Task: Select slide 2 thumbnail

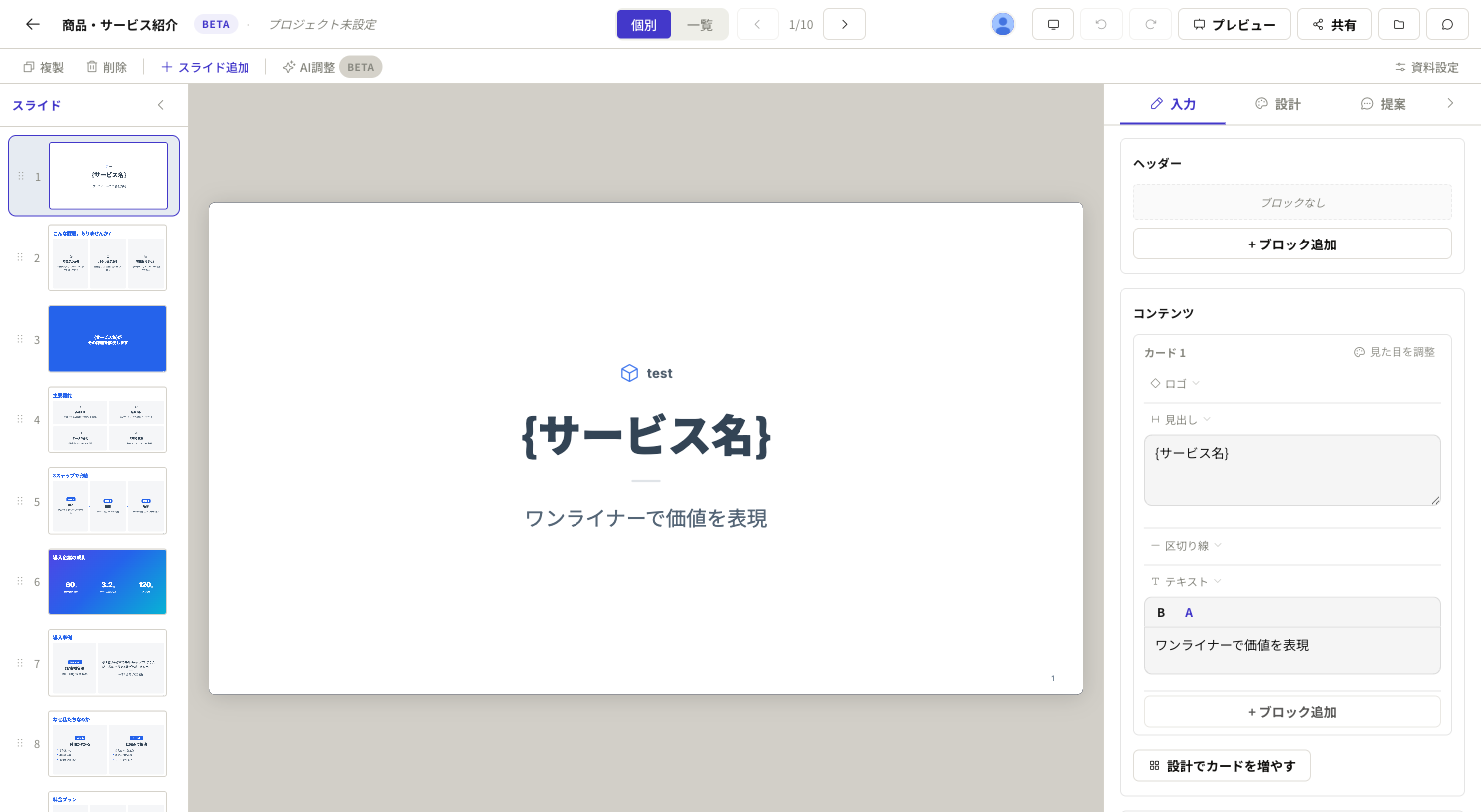Action: (107, 257)
